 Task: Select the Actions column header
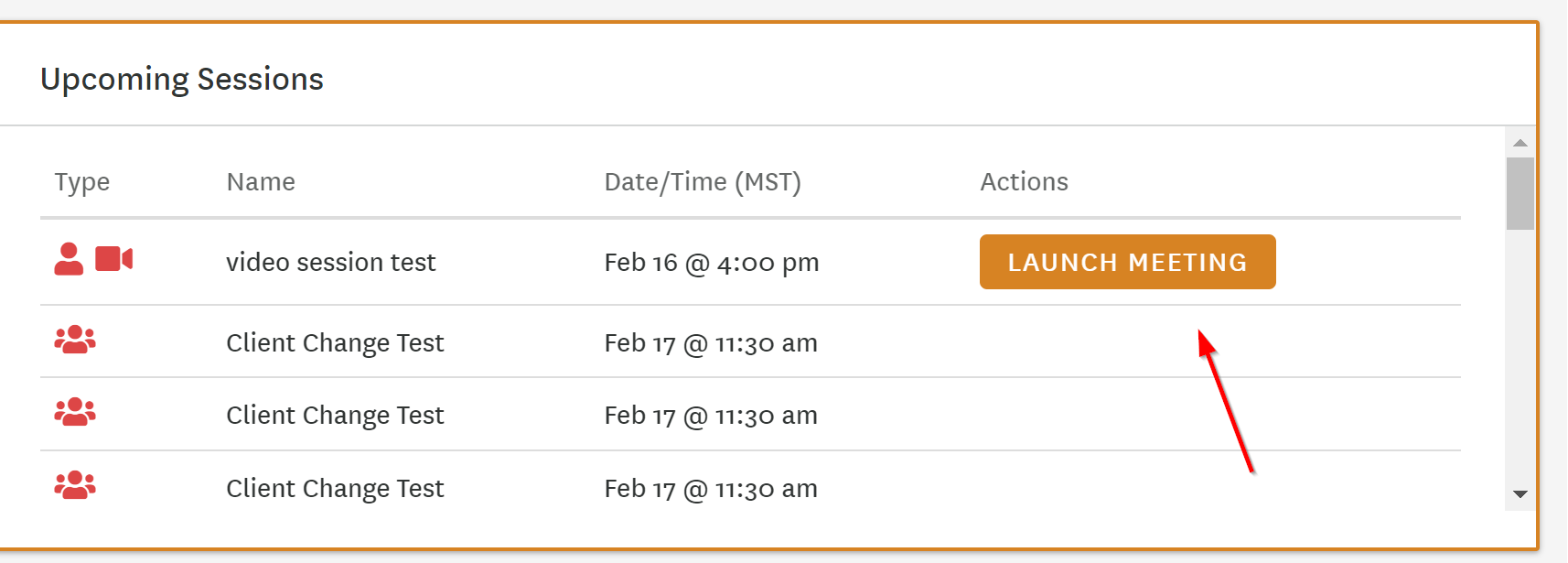[x=1025, y=182]
